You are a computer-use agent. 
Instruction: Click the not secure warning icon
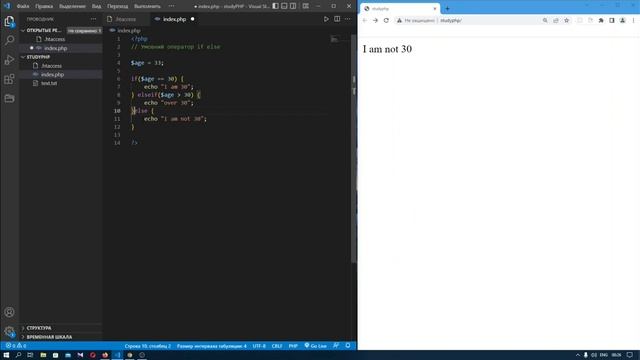point(400,20)
